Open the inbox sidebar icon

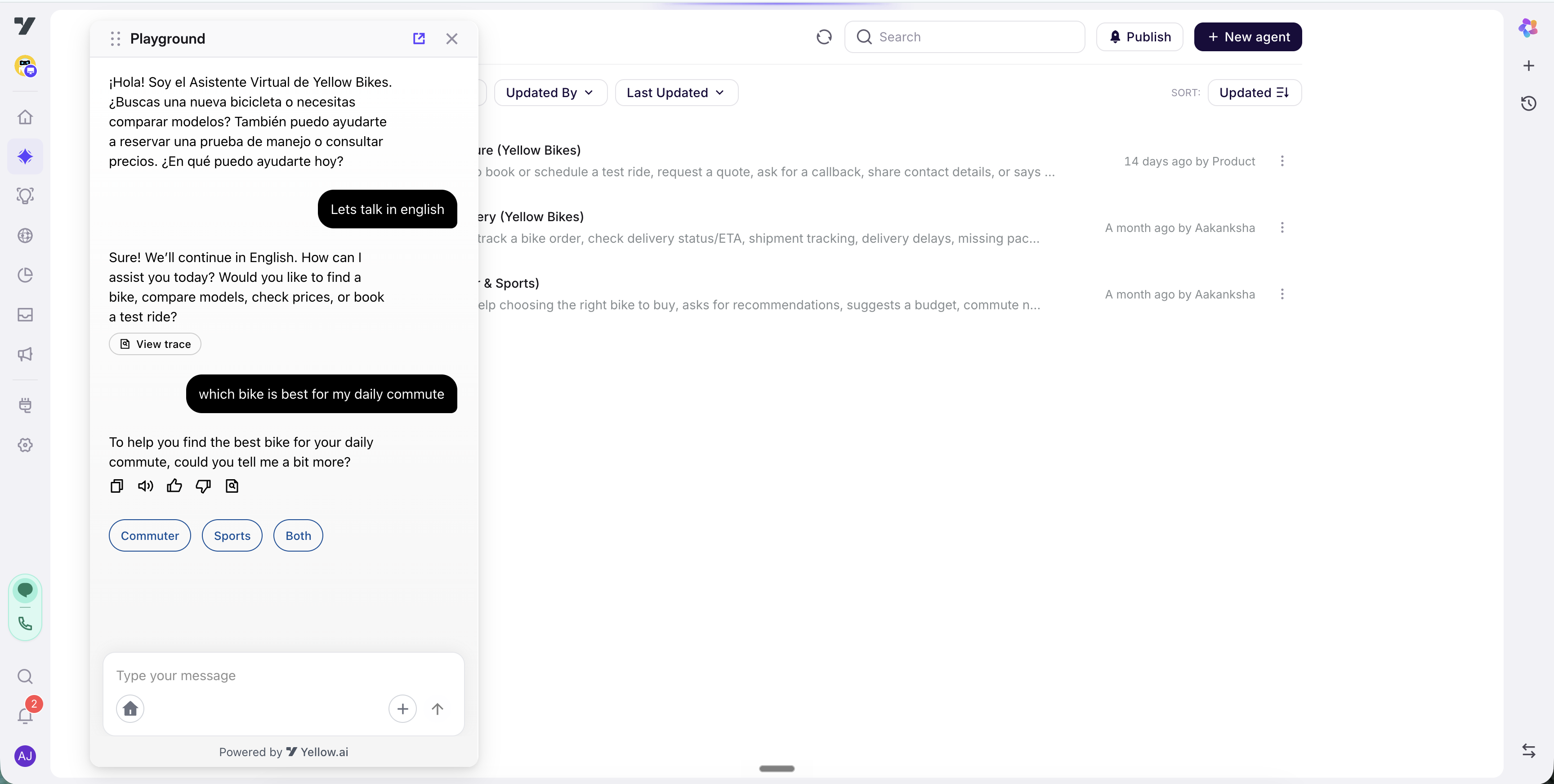pyautogui.click(x=25, y=315)
